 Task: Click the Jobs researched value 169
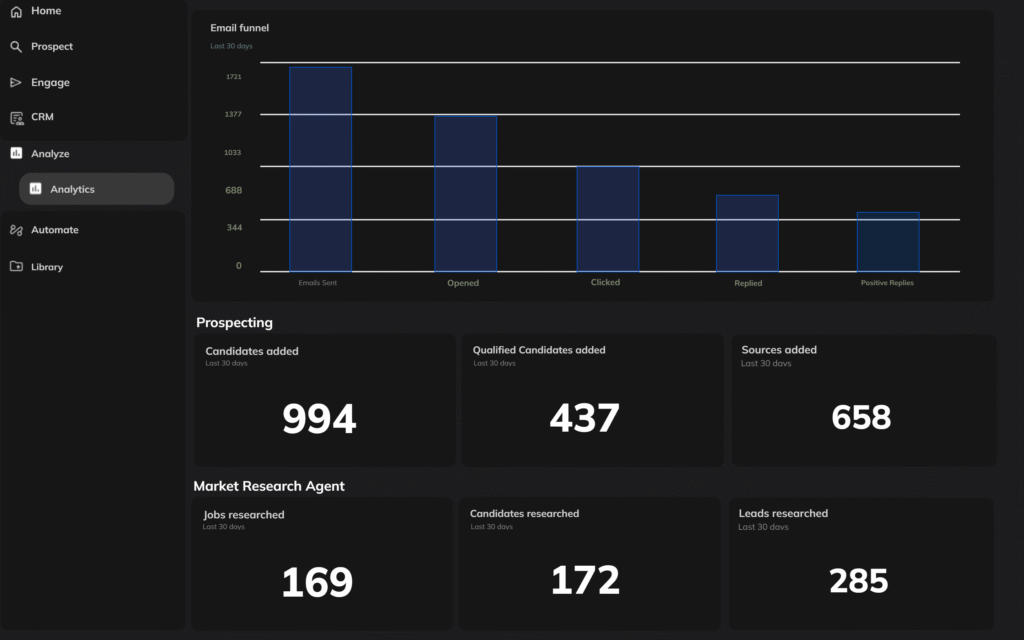coord(317,582)
